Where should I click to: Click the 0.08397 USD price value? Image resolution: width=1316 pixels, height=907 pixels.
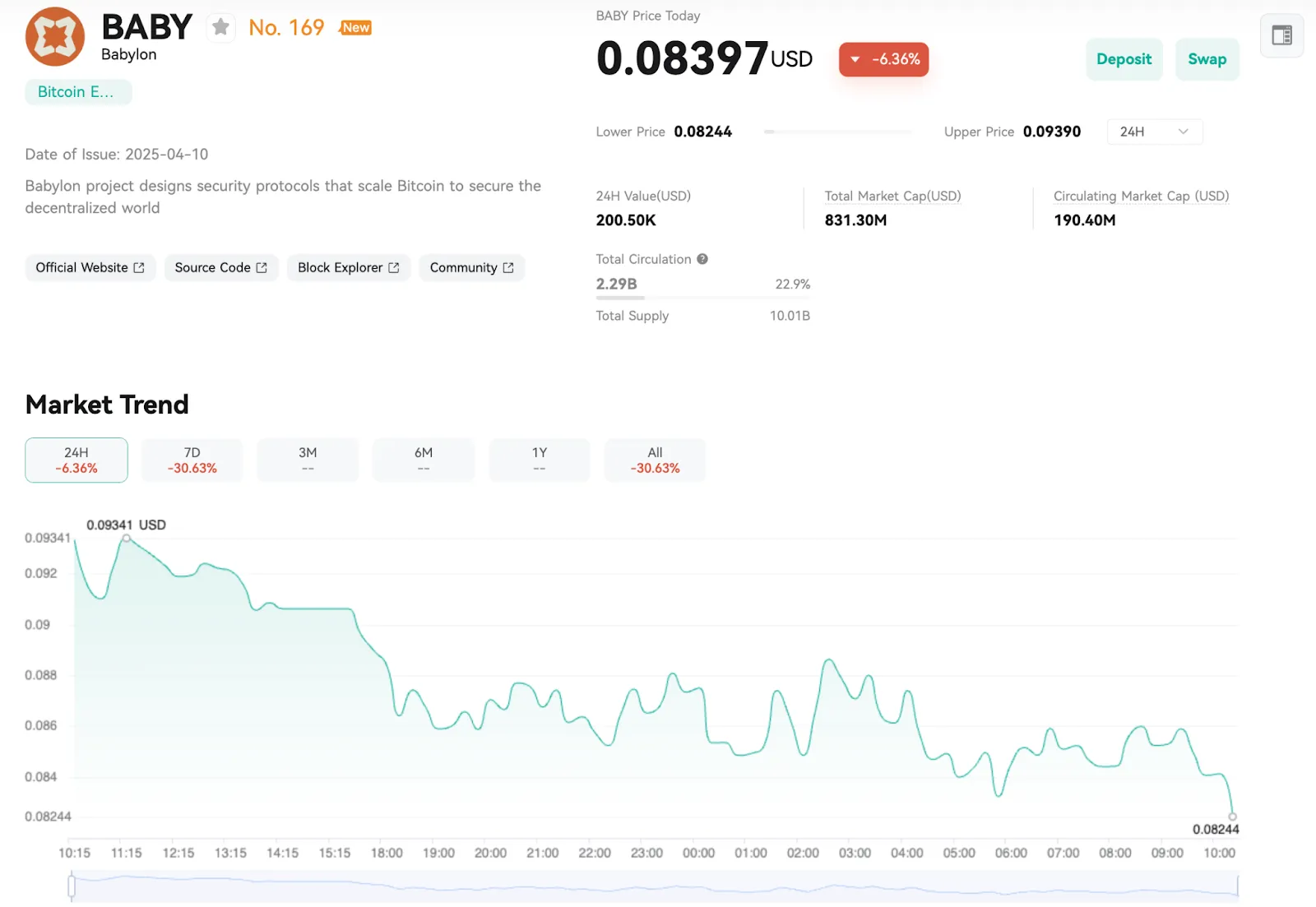[704, 59]
